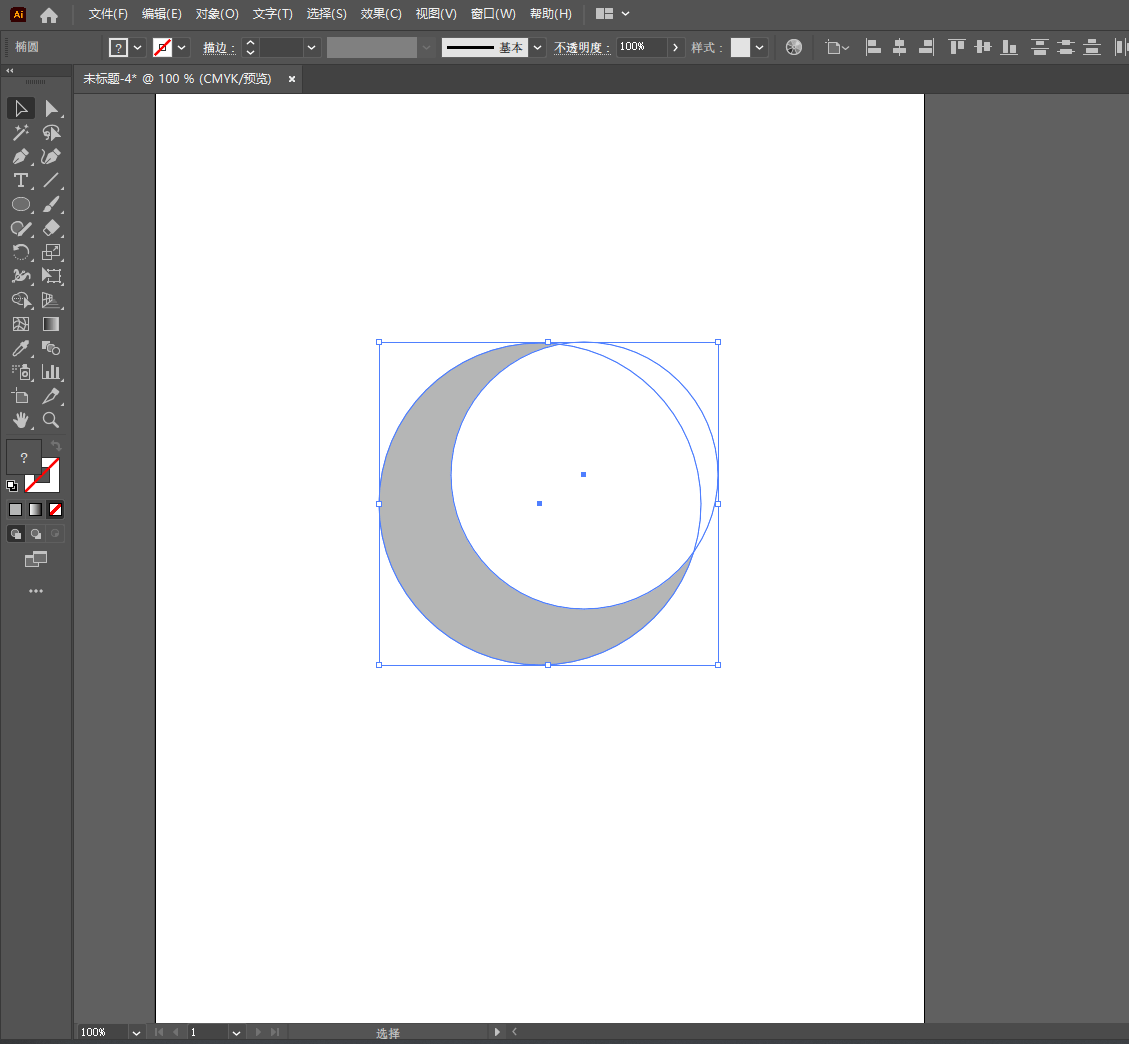1129x1044 pixels.
Task: Activate the Type tool
Action: (x=21, y=180)
